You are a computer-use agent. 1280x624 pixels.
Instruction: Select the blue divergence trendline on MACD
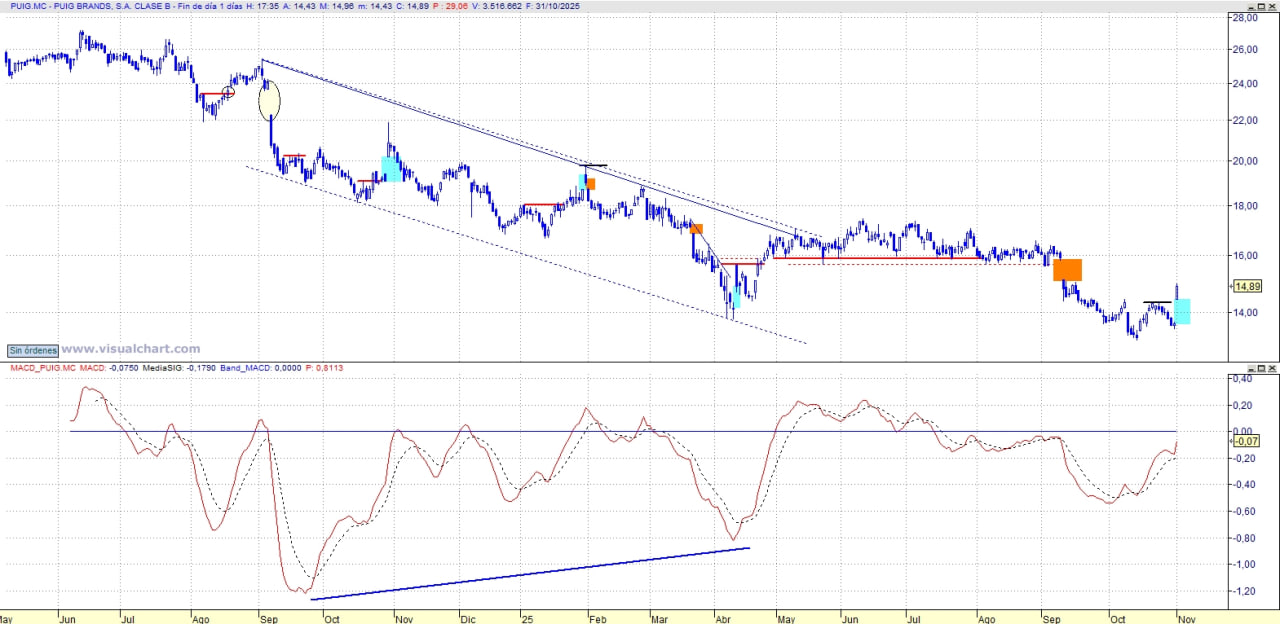(530, 574)
